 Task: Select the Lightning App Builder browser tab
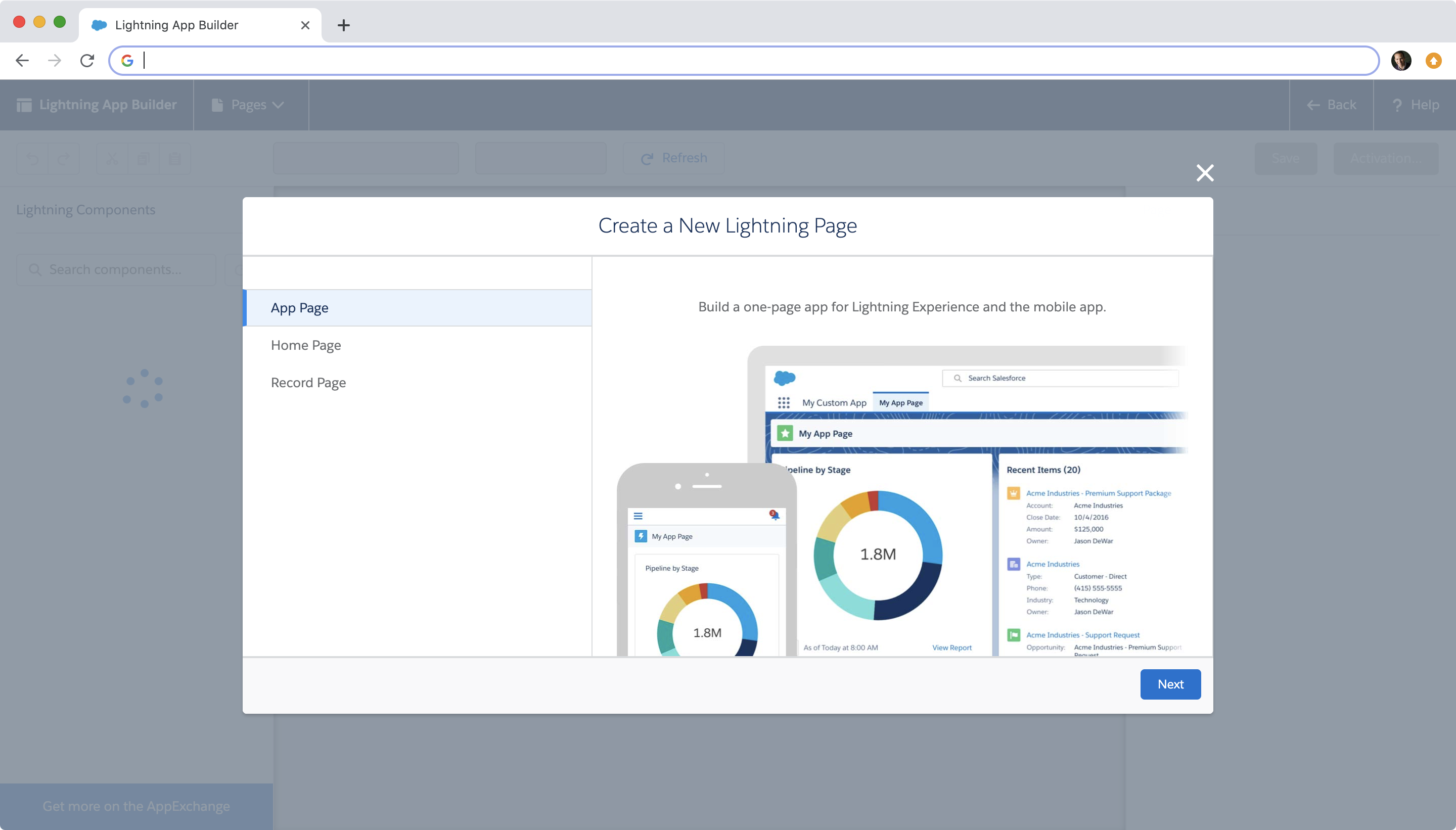pos(200,25)
